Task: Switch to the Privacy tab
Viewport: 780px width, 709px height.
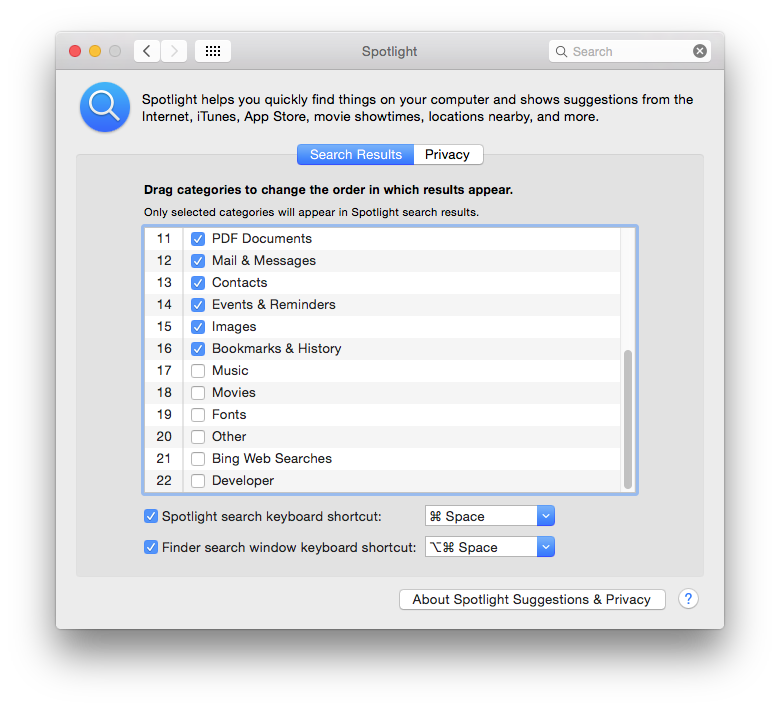Action: click(448, 154)
